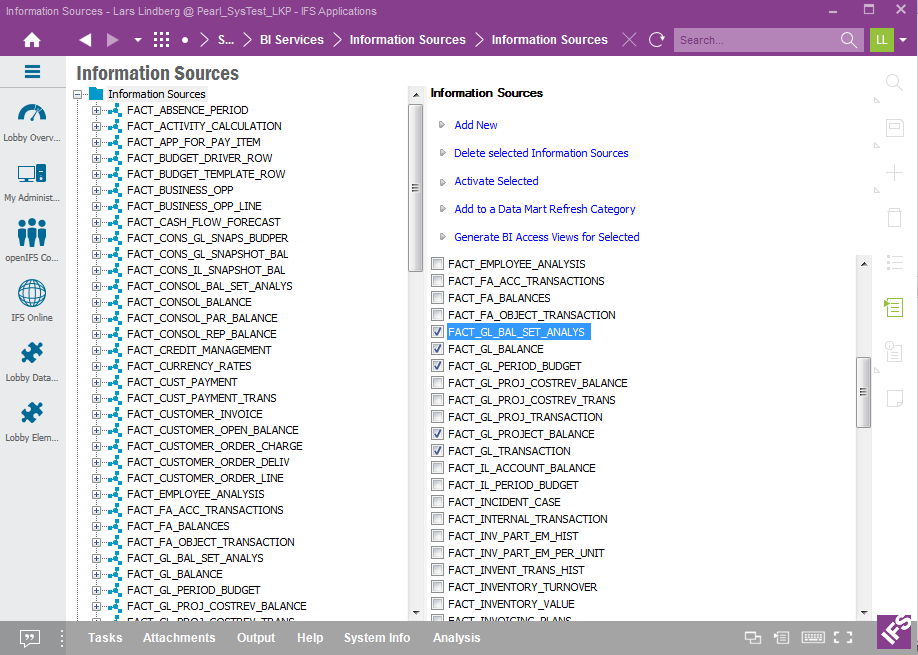The height and width of the screenshot is (655, 918).
Task: Open the System Info menu
Action: coord(377,637)
